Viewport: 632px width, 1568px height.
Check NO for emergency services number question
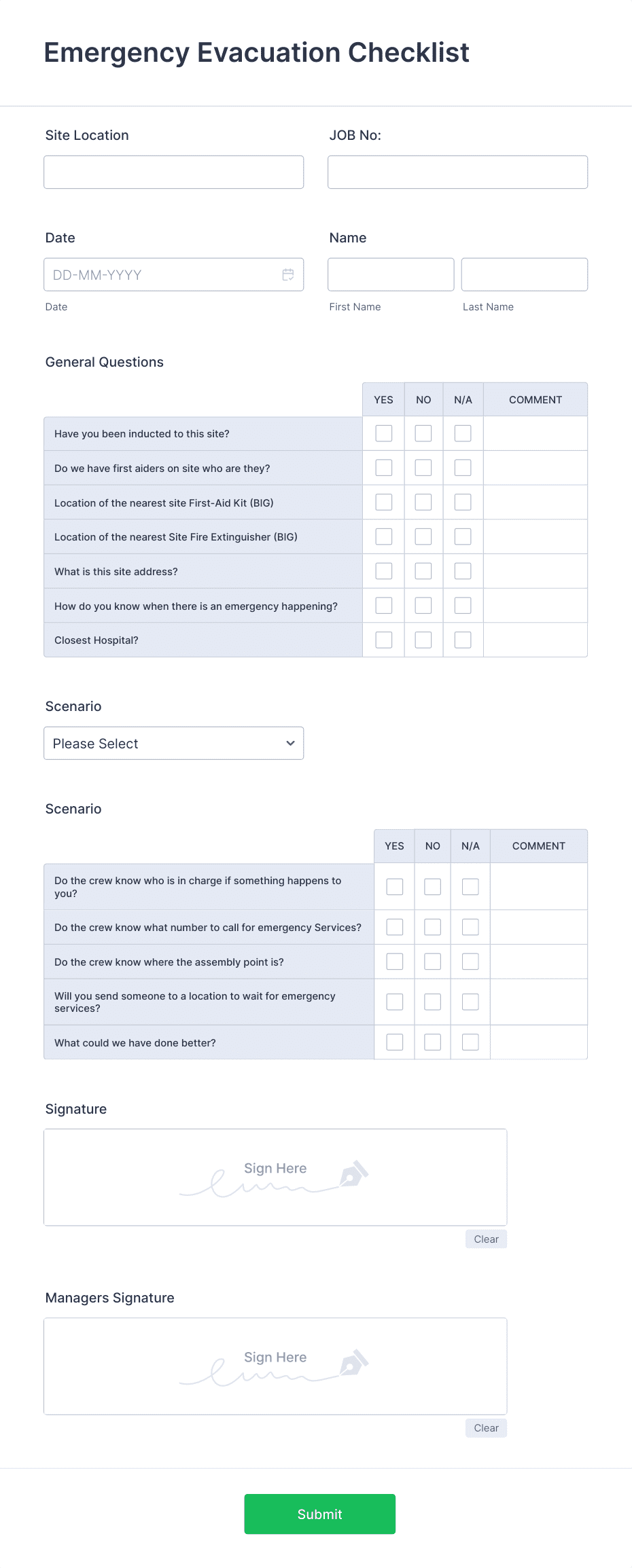(x=432, y=927)
